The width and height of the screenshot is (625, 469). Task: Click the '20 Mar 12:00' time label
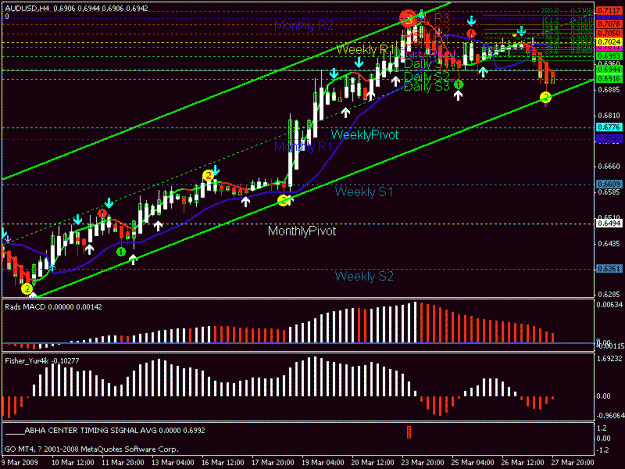(x=373, y=462)
